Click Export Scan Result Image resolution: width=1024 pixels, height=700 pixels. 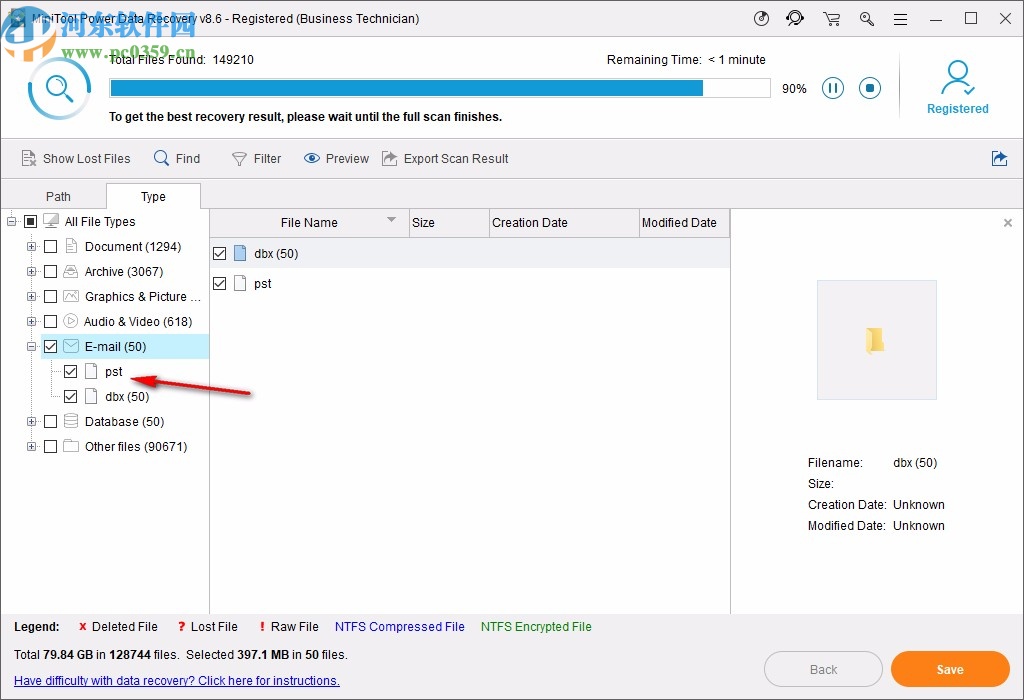pyautogui.click(x=445, y=159)
